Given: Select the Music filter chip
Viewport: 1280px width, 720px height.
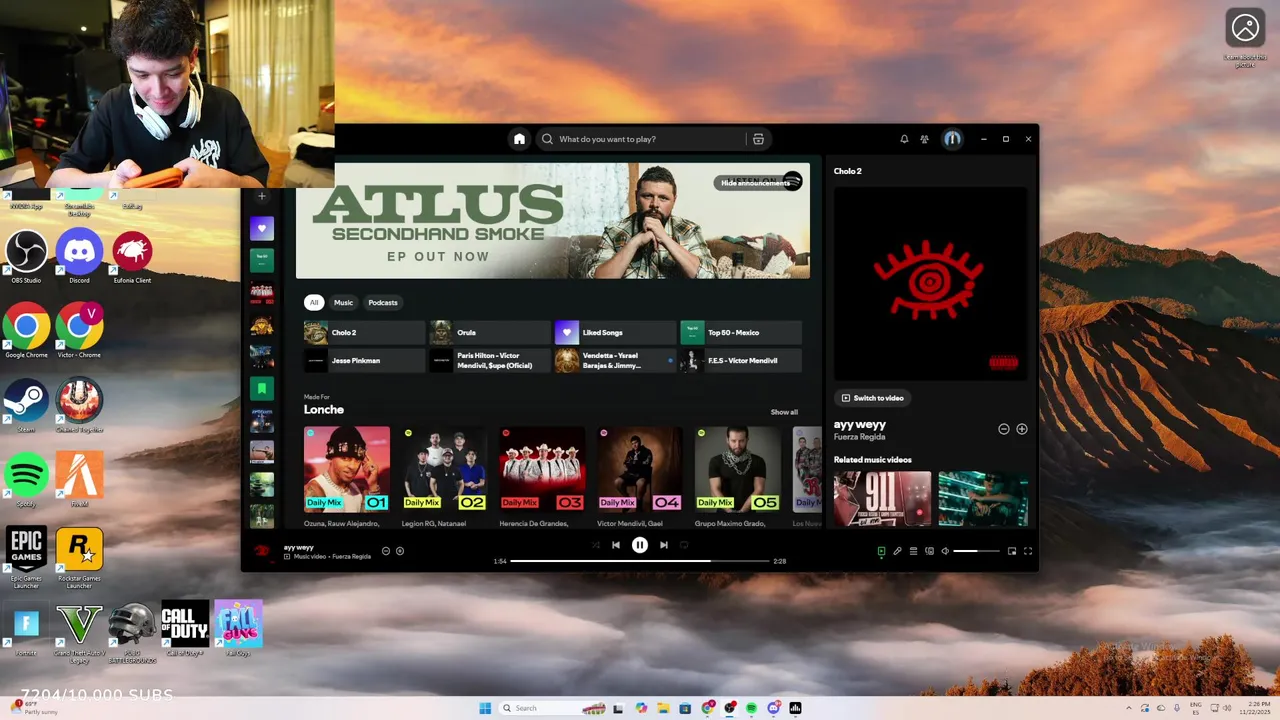Looking at the screenshot, I should (x=343, y=302).
